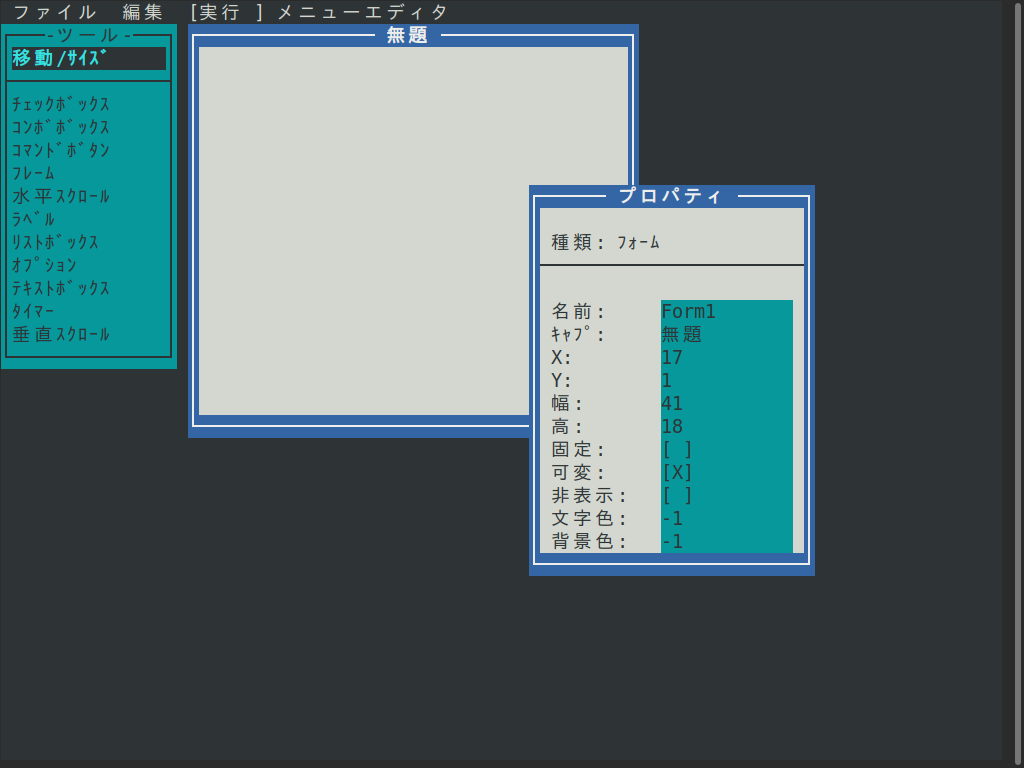Select the テキストボックス tool
The image size is (1024, 768).
click(61, 288)
